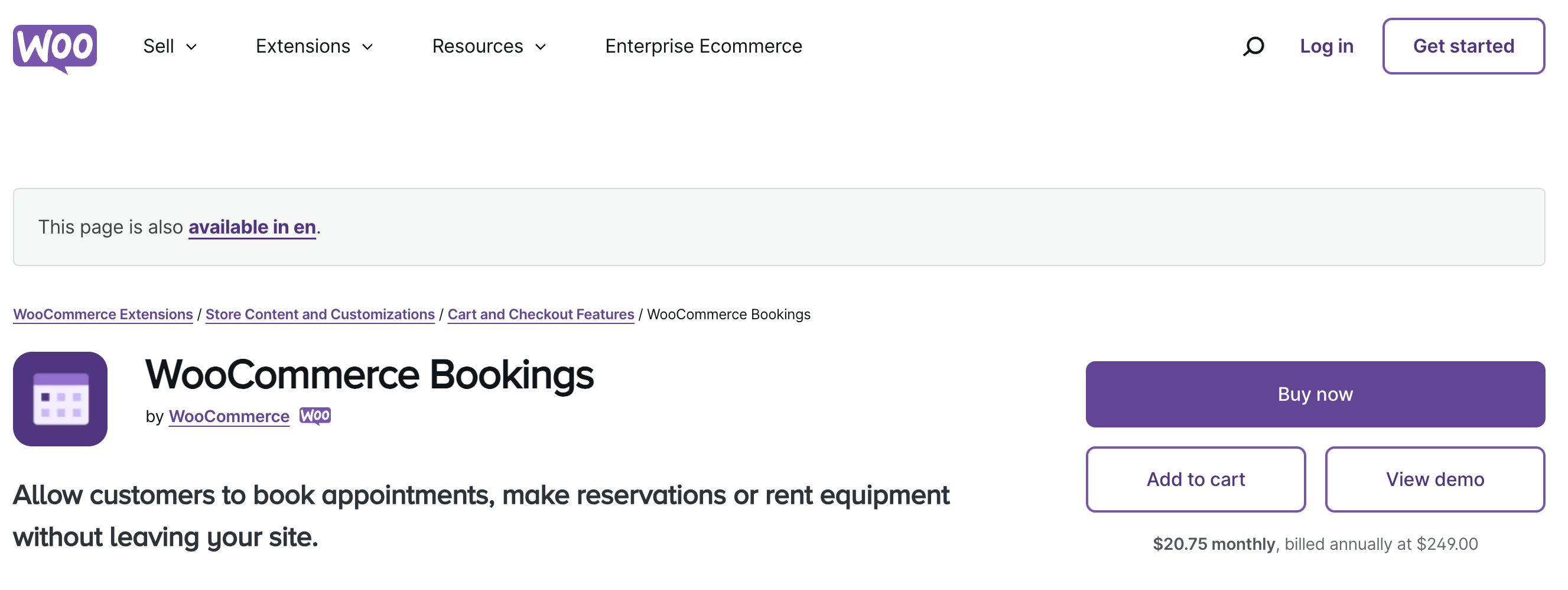1568x590 pixels.
Task: Expand the Extensions dropdown chevron
Action: pyautogui.click(x=367, y=47)
